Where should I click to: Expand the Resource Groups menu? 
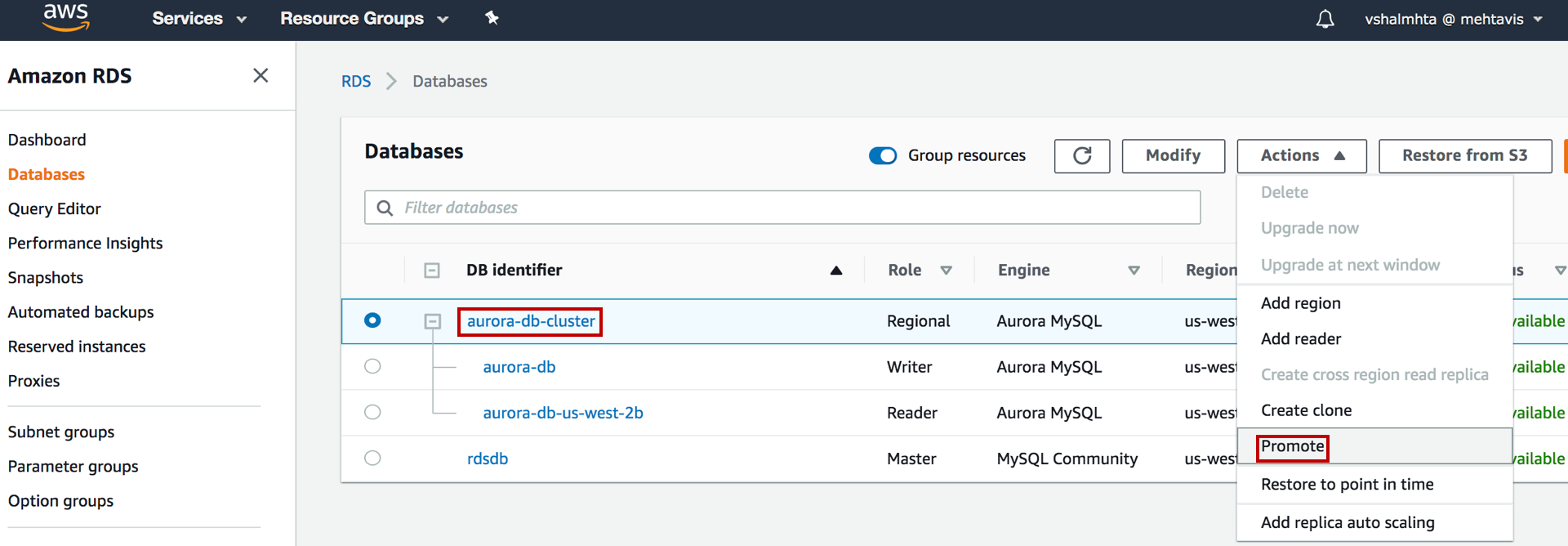(x=364, y=18)
